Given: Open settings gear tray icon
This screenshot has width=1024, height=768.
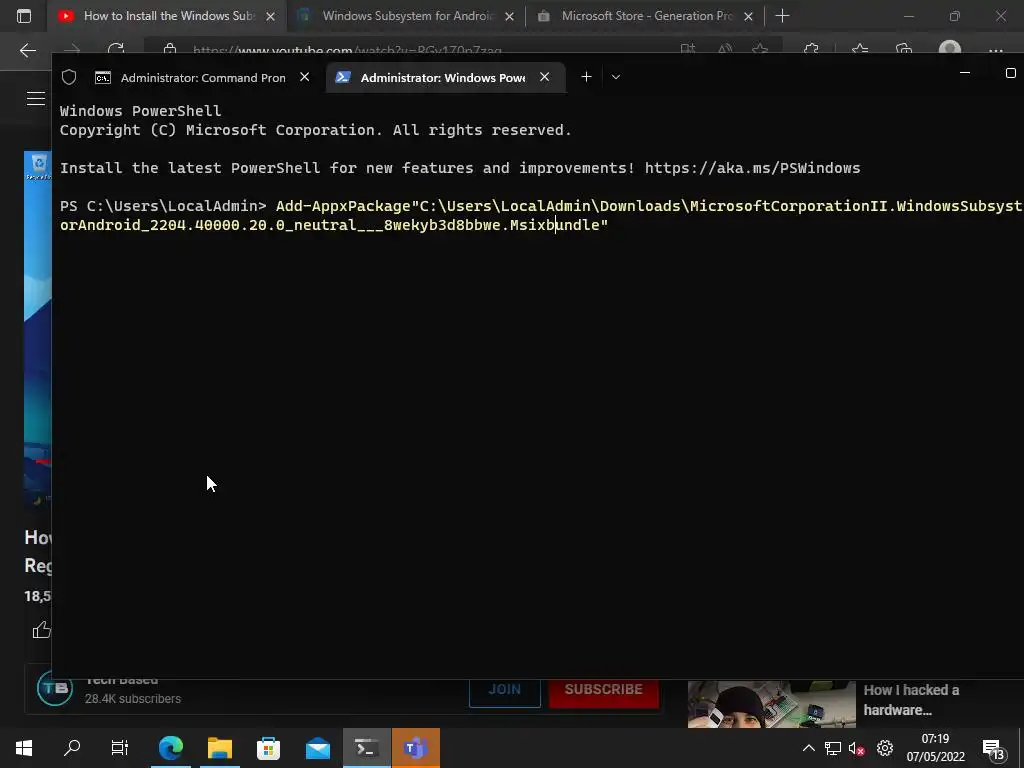Looking at the screenshot, I should tap(885, 748).
